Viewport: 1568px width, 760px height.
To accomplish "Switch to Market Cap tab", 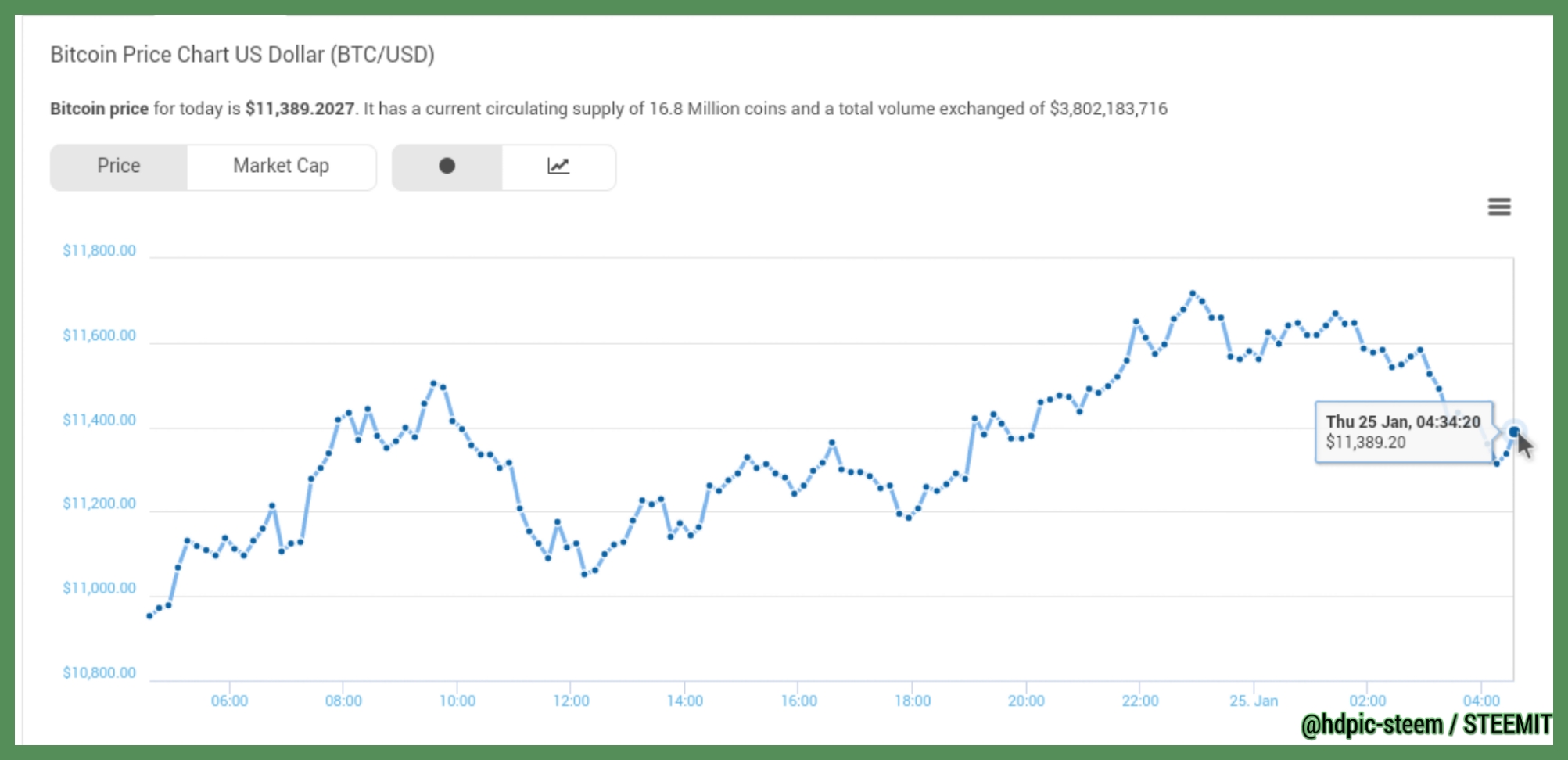I will [282, 167].
